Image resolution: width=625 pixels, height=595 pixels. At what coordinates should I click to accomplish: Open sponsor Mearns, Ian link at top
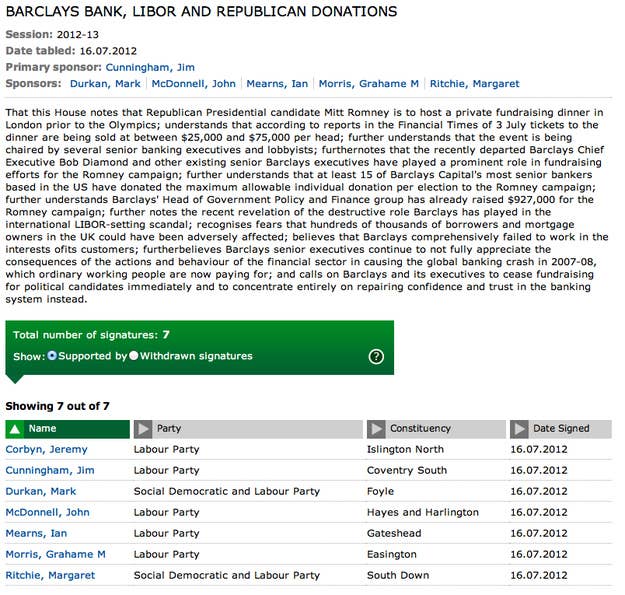[280, 84]
